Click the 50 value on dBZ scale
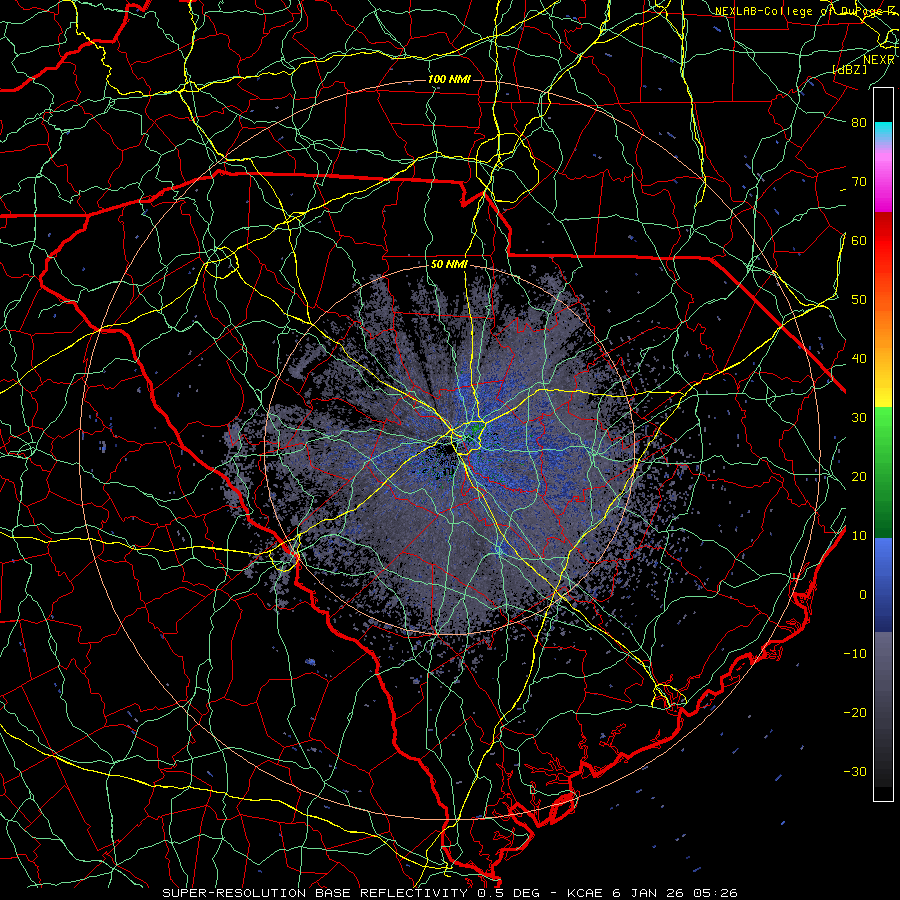 (859, 300)
